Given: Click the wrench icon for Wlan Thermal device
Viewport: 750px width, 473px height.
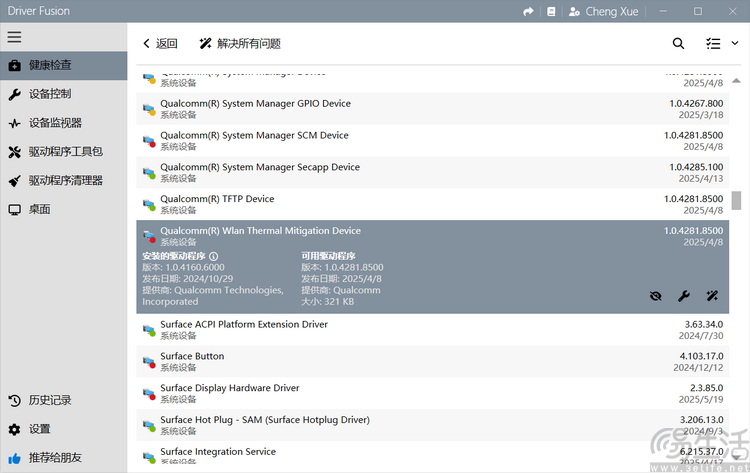Looking at the screenshot, I should pos(684,296).
